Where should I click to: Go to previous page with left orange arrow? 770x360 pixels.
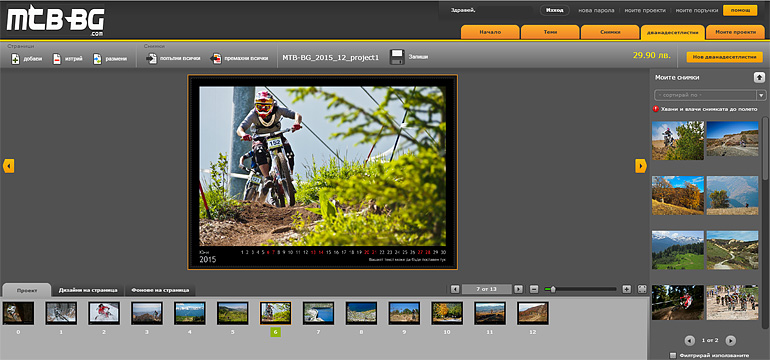coord(8,166)
